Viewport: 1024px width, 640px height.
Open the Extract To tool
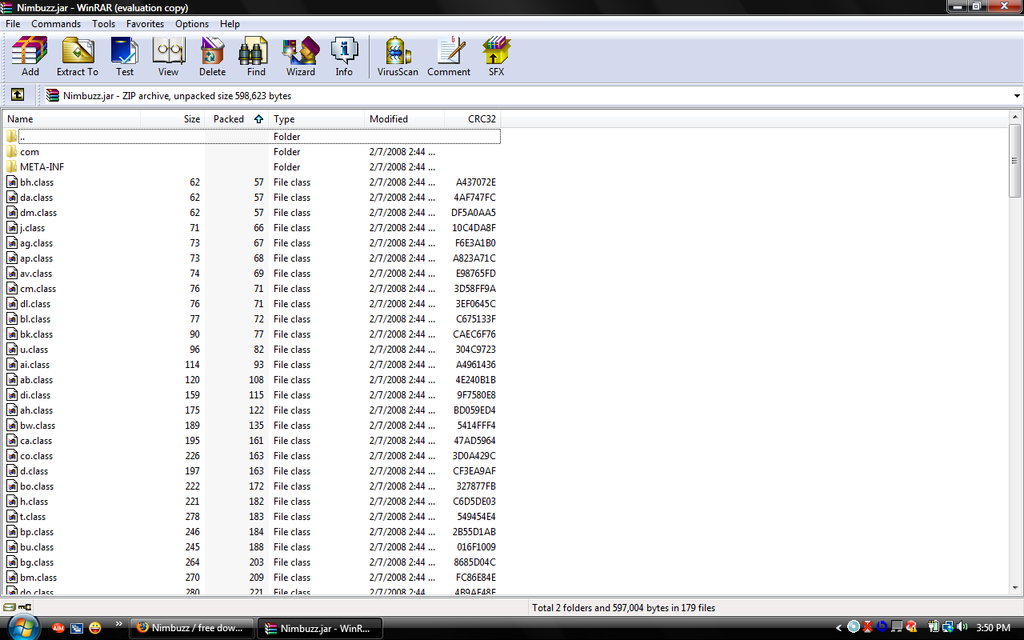coord(77,57)
